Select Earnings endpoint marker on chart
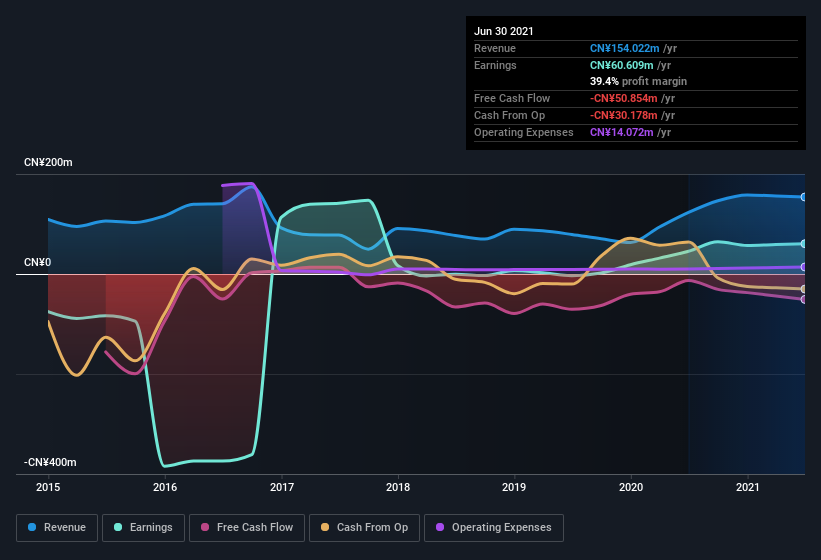This screenshot has width=821, height=560. pos(804,244)
